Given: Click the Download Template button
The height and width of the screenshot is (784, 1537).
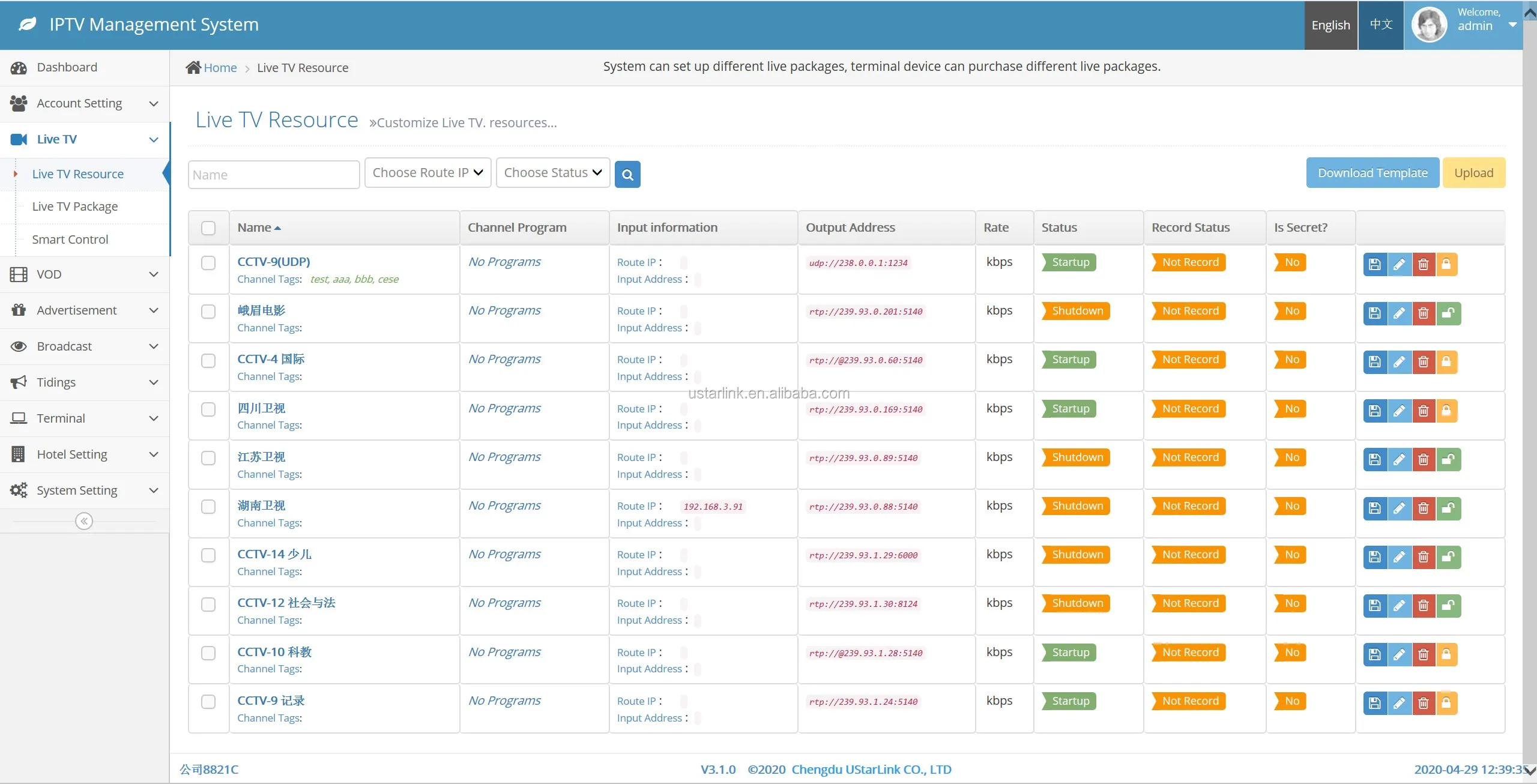Looking at the screenshot, I should click(x=1372, y=173).
